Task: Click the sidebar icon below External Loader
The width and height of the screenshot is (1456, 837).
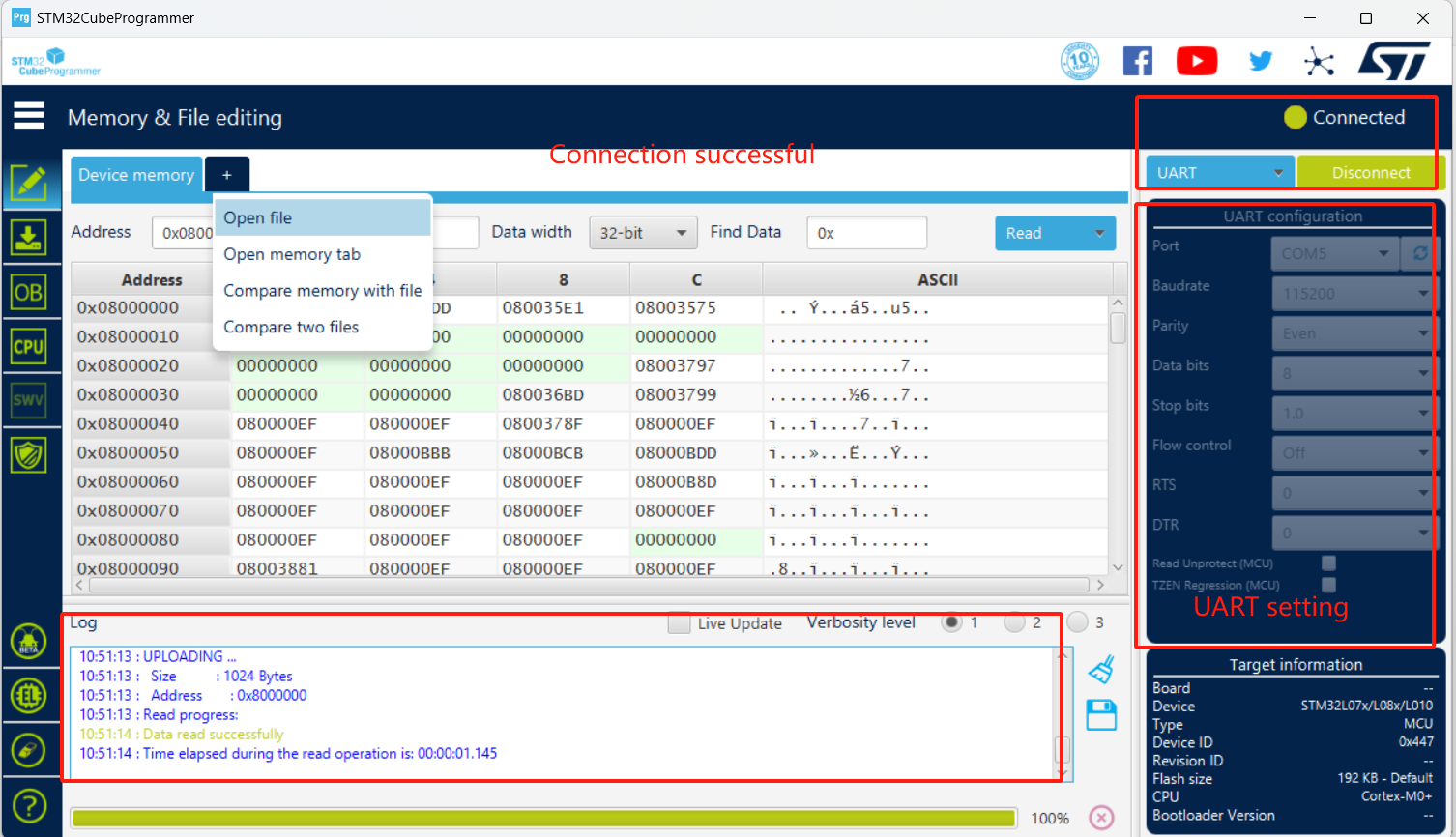Action: (x=29, y=750)
